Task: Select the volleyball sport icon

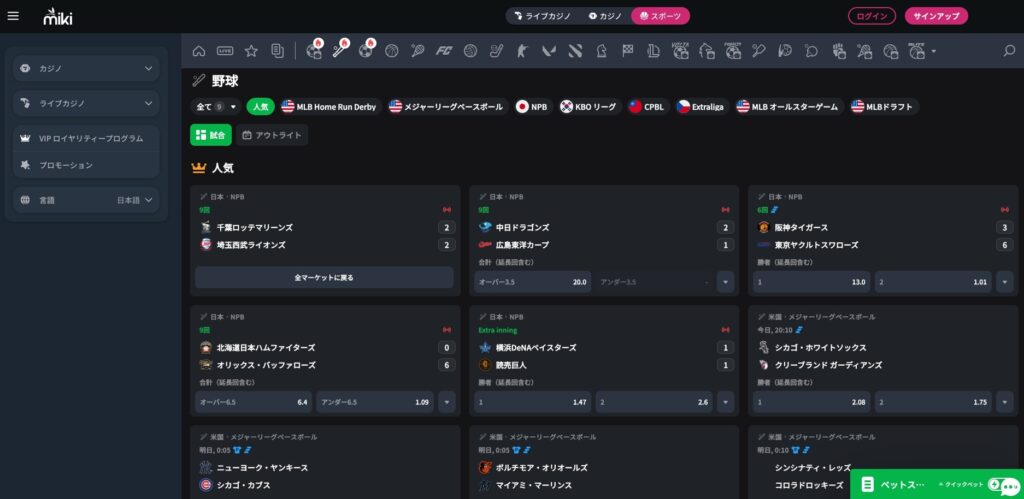Action: 470,51
